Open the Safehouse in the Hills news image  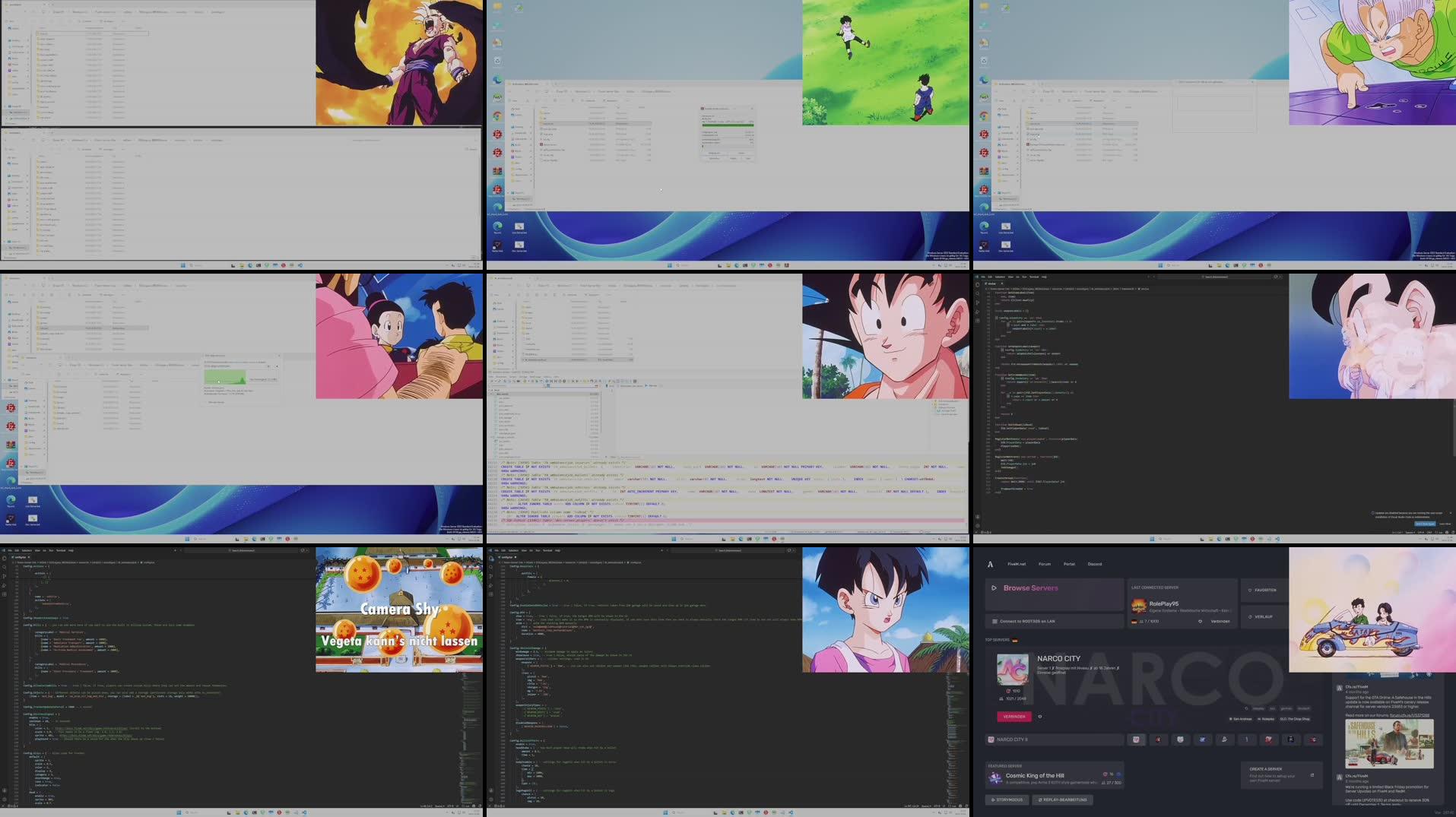(1390, 744)
